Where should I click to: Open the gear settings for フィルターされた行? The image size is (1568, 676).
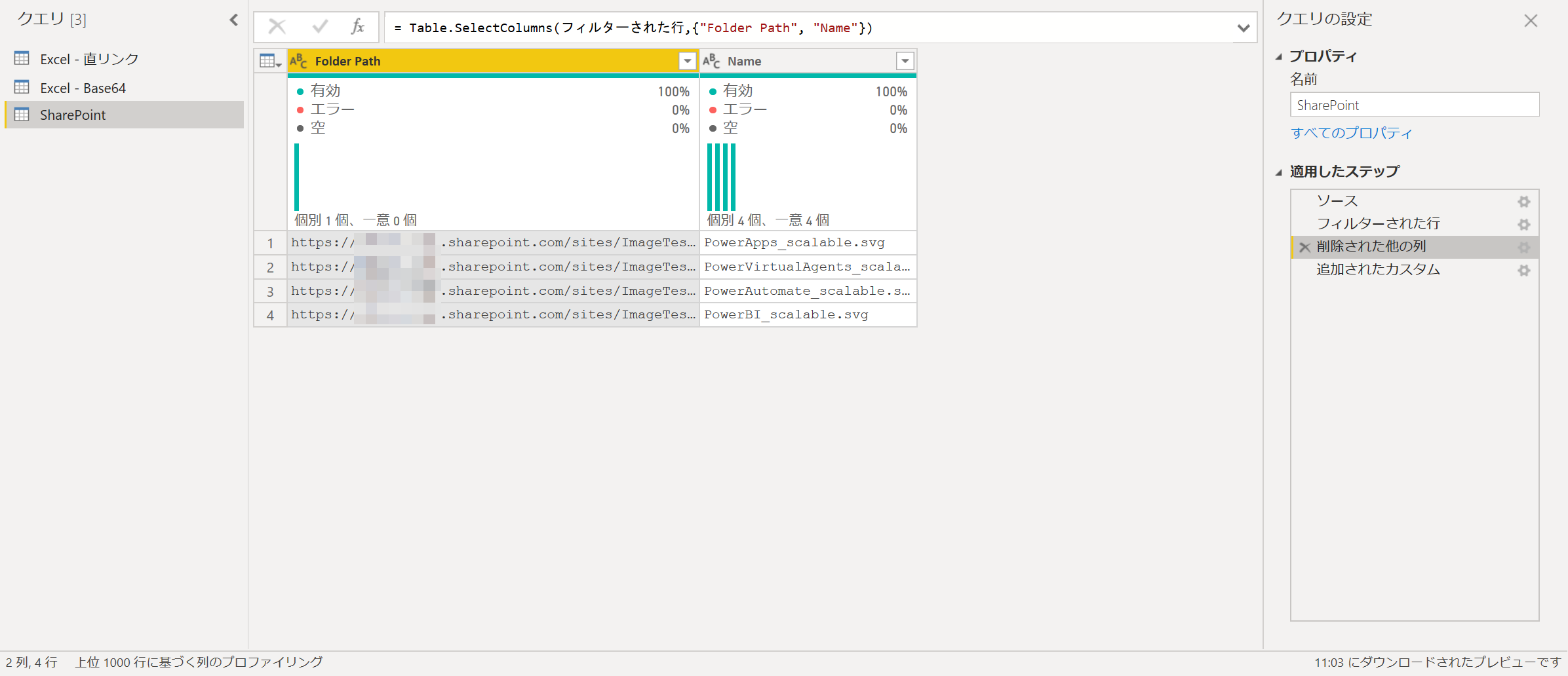(1524, 225)
